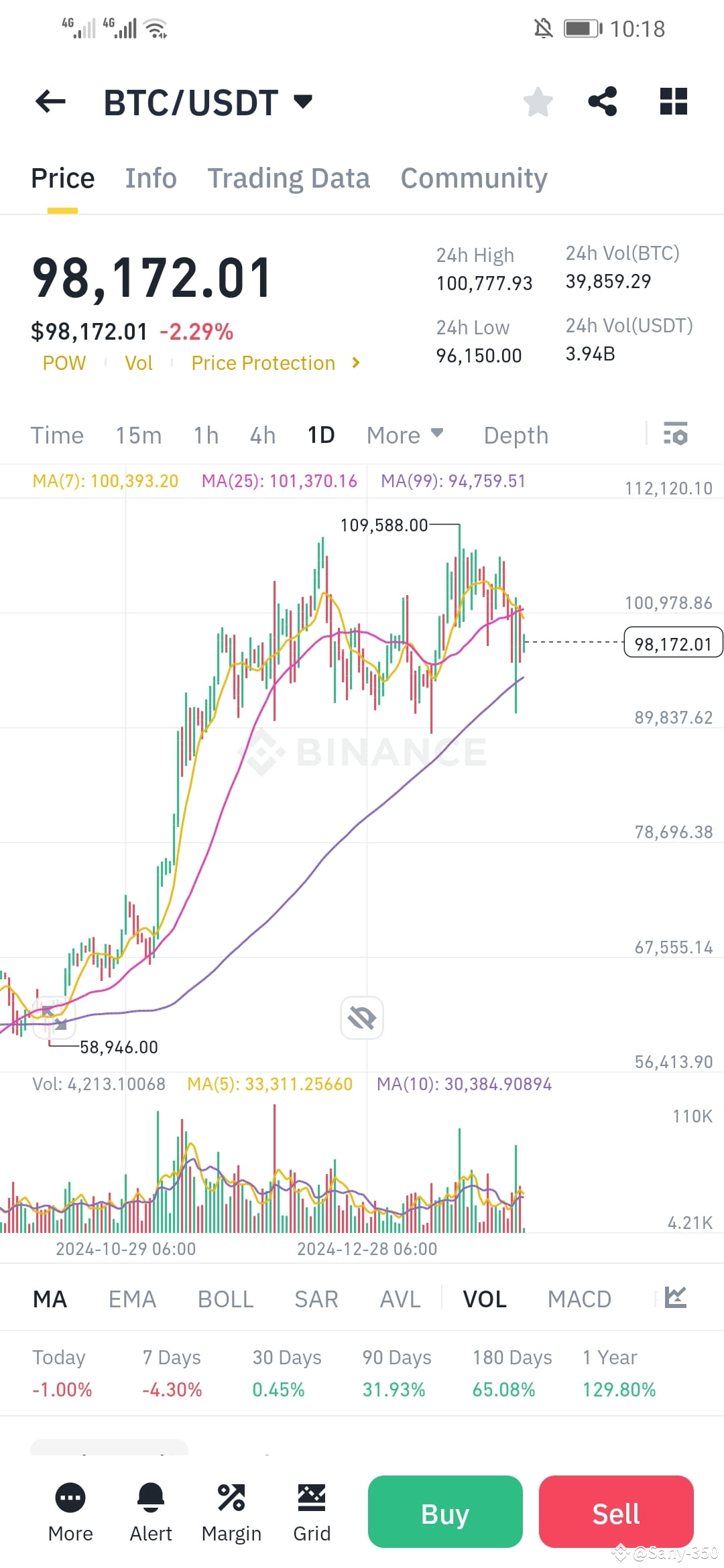Tap the chart indicator icon beside MACD

click(x=677, y=1299)
